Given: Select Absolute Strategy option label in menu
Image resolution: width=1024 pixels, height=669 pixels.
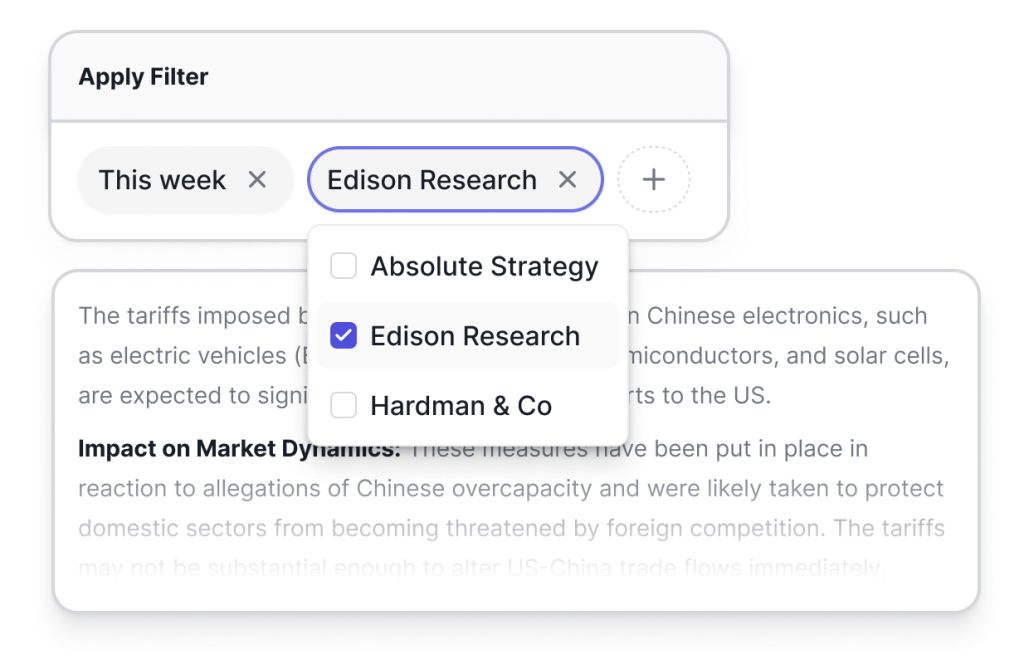Looking at the screenshot, I should (x=484, y=266).
